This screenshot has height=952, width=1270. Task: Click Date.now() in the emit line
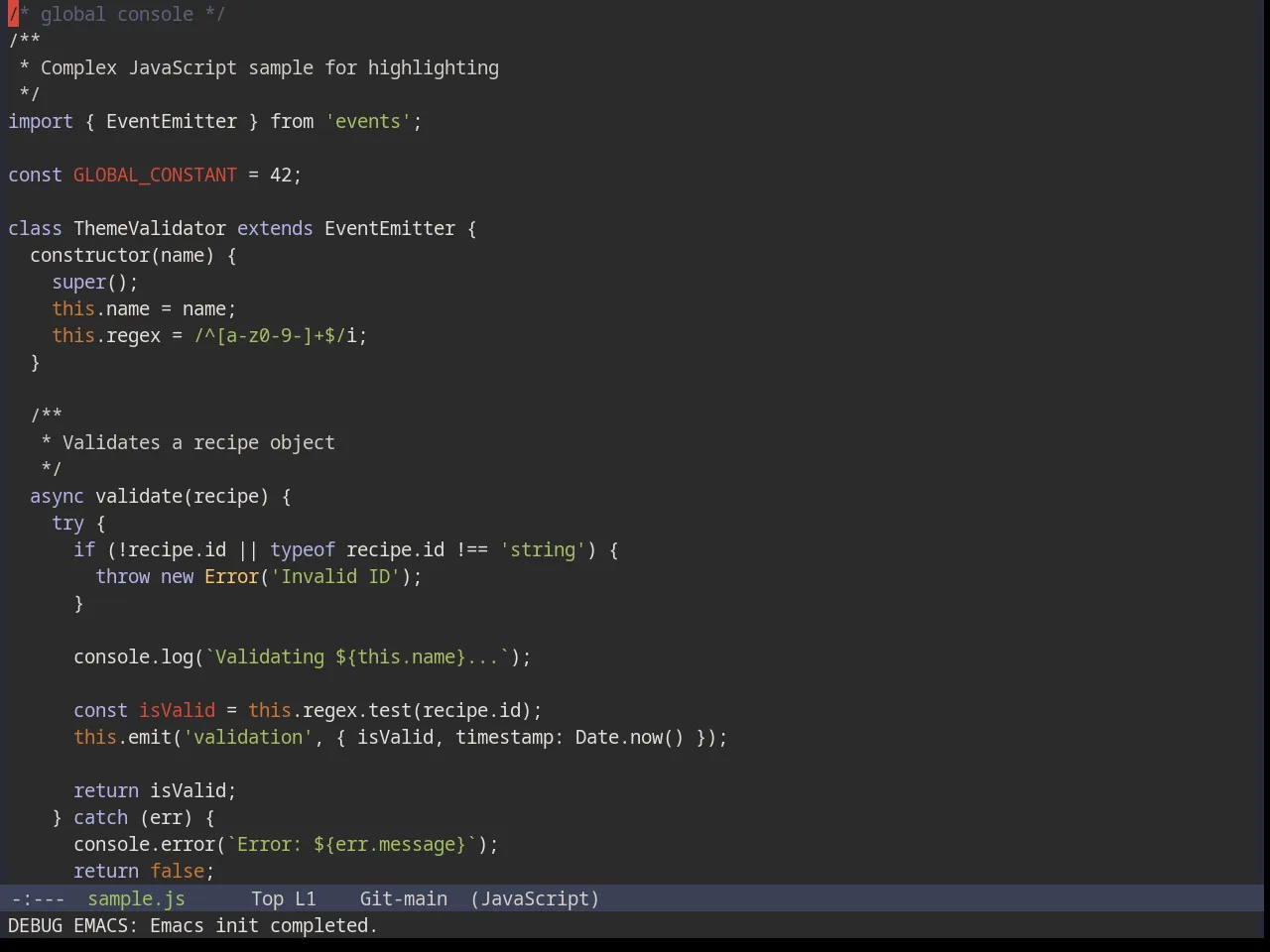click(630, 737)
